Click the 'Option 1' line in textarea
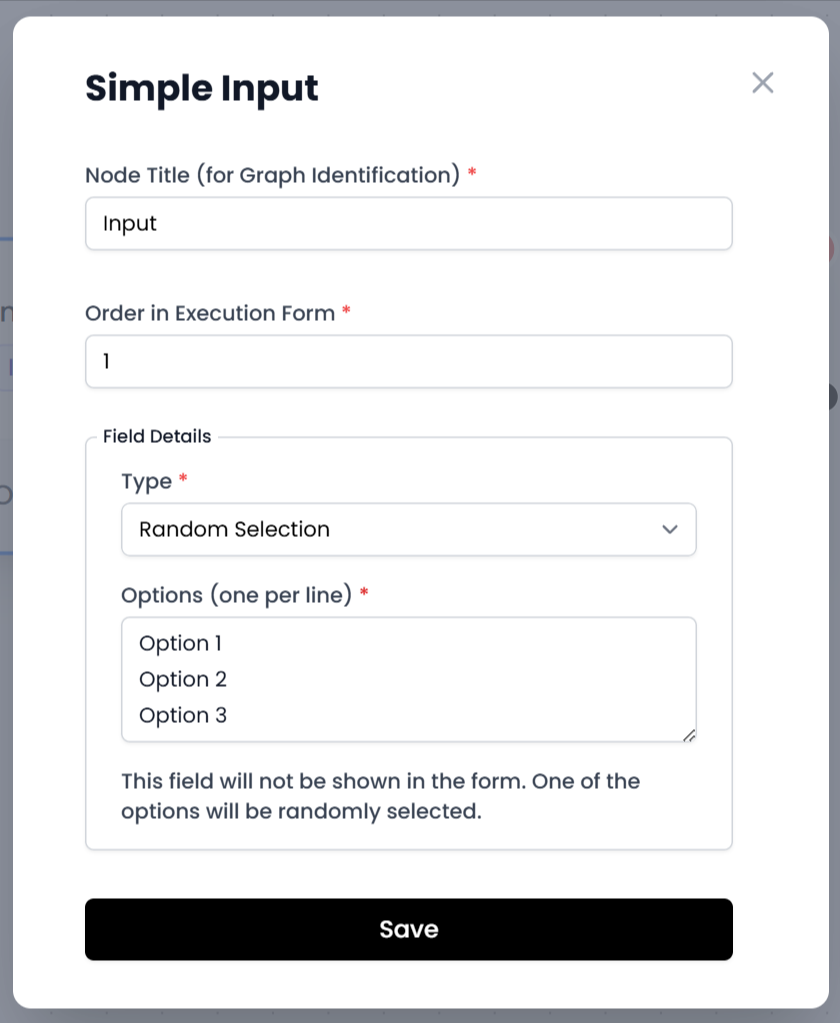The height and width of the screenshot is (1023, 840). pyautogui.click(x=180, y=643)
